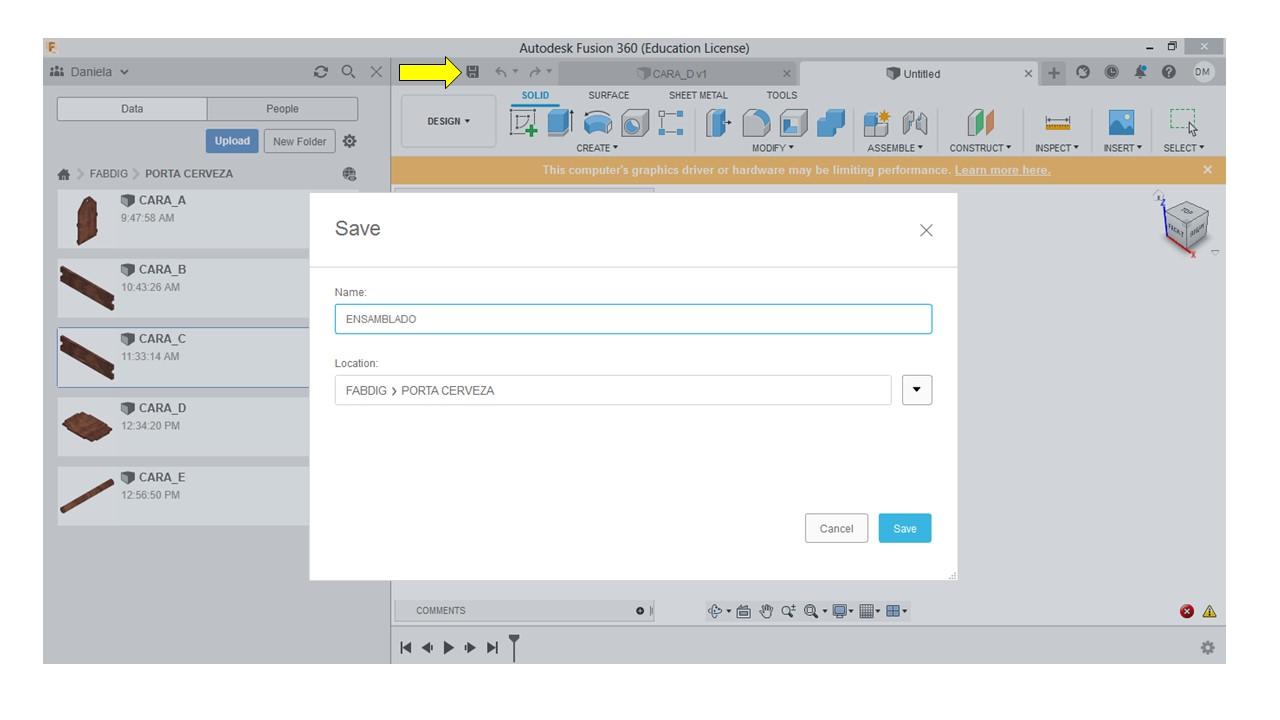Click Cancel in the Save dialog

coord(837,528)
